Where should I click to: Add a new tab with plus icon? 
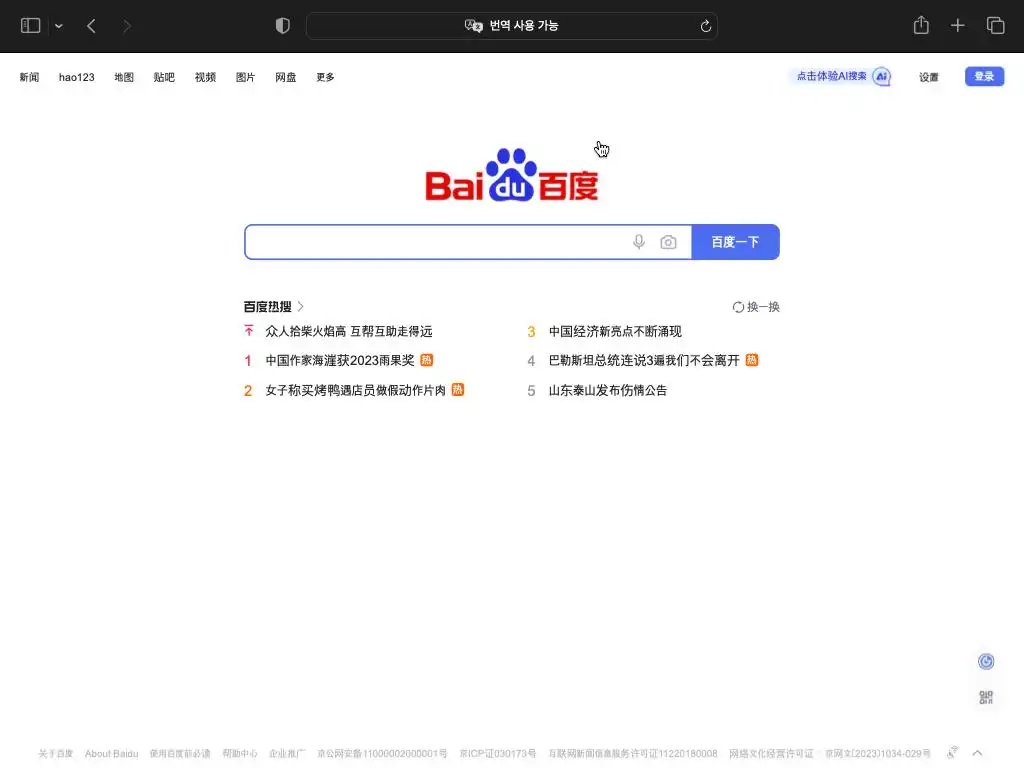click(957, 25)
